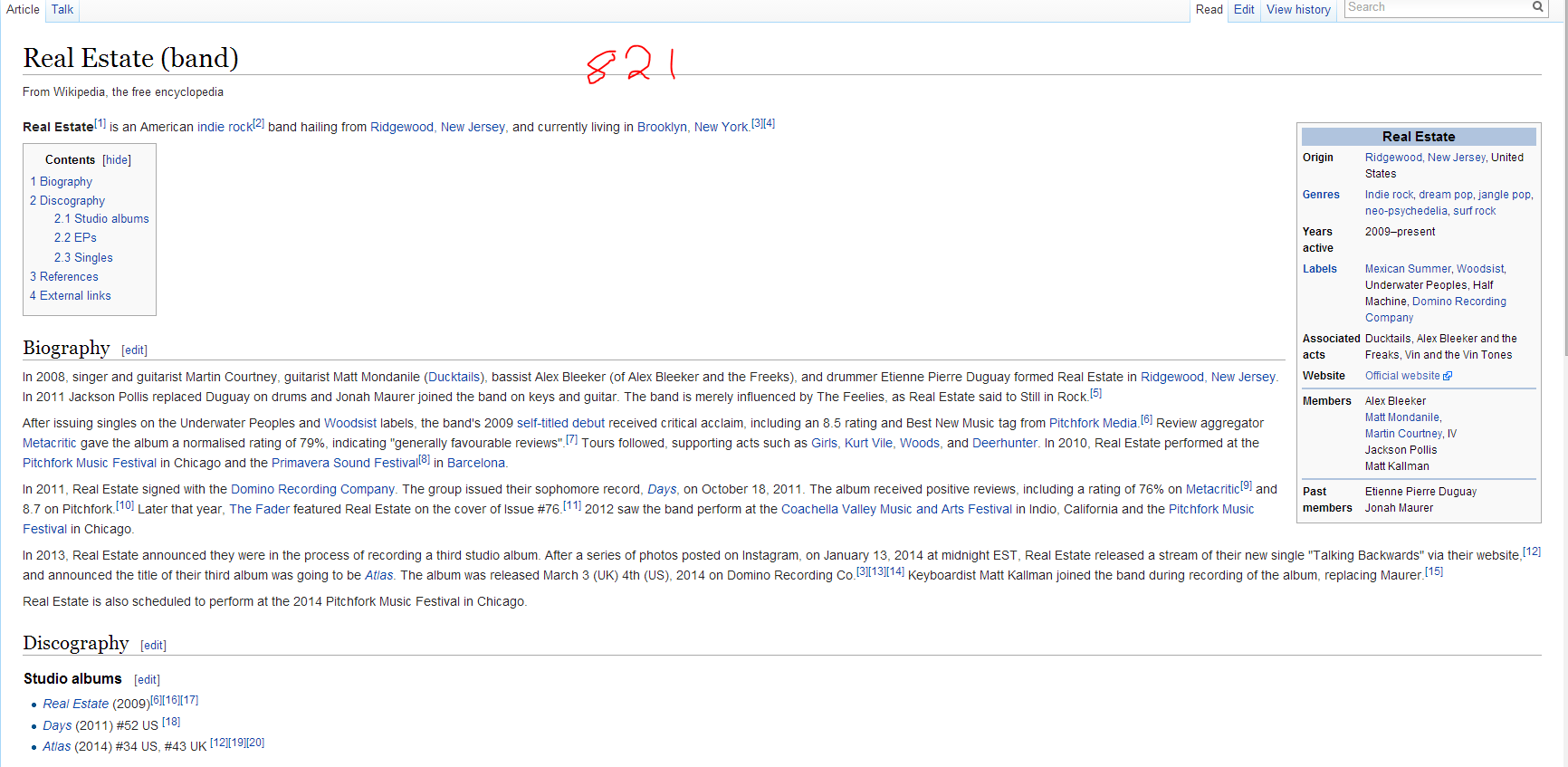1568x767 pixels.
Task: Edit the Studio albums subsection
Action: tap(148, 680)
